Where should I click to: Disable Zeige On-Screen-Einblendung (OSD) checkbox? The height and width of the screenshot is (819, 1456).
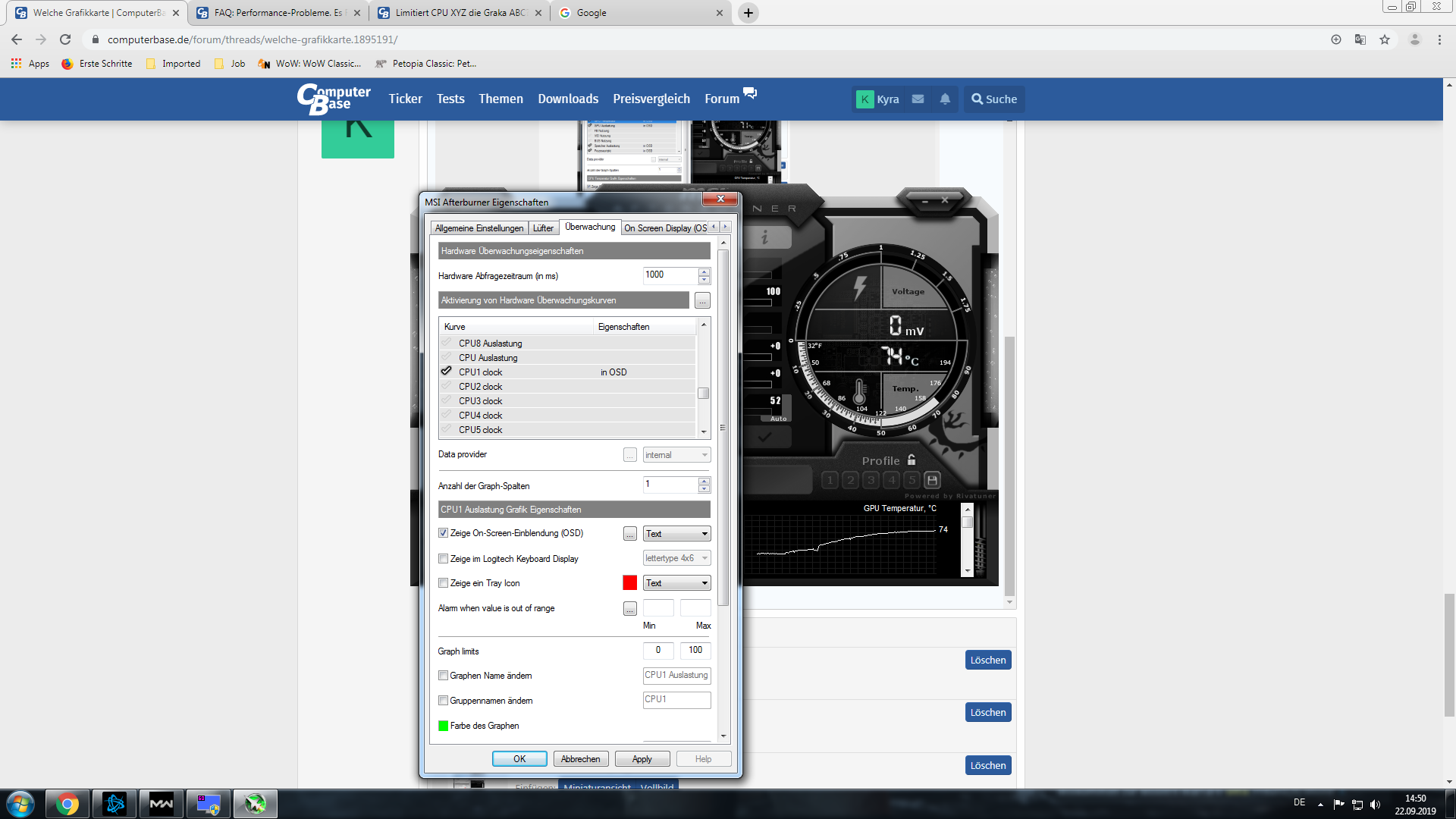[x=444, y=533]
